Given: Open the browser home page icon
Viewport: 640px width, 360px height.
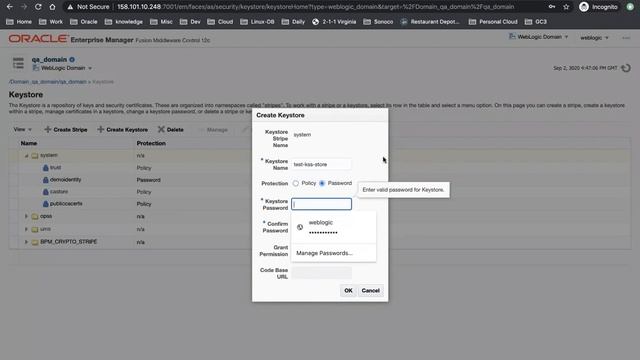Looking at the screenshot, I should click(x=52, y=7).
